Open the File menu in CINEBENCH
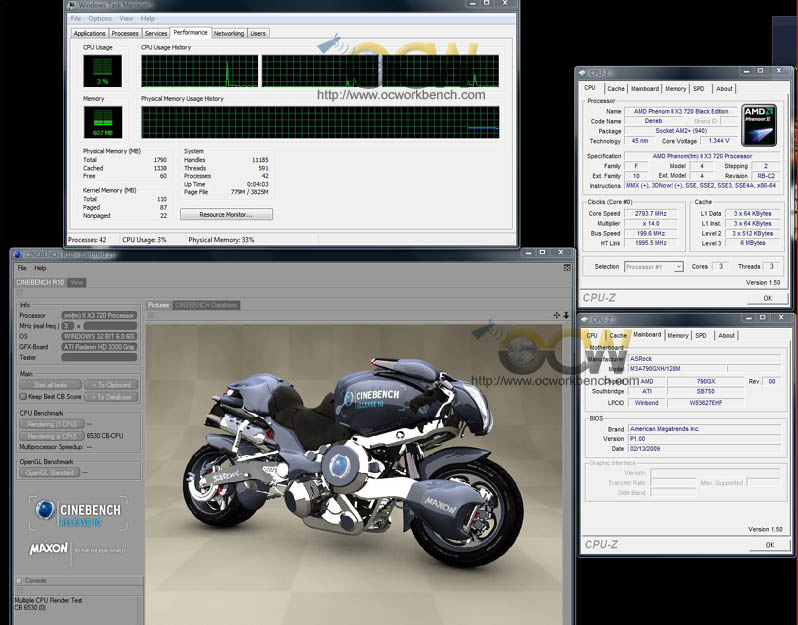This screenshot has height=625, width=798. point(22,268)
